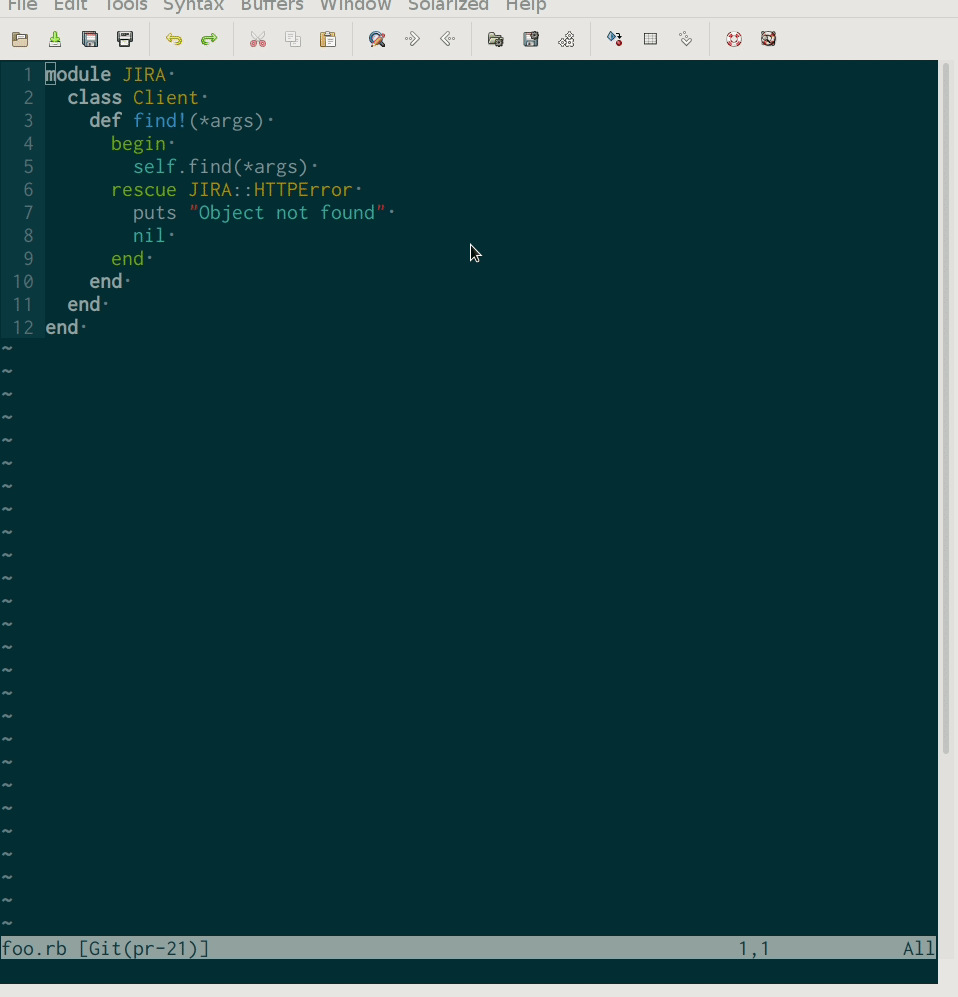Screen dimensions: 958x997
Task: Click 'JIRA' after module keyword
Action: click(x=144, y=74)
